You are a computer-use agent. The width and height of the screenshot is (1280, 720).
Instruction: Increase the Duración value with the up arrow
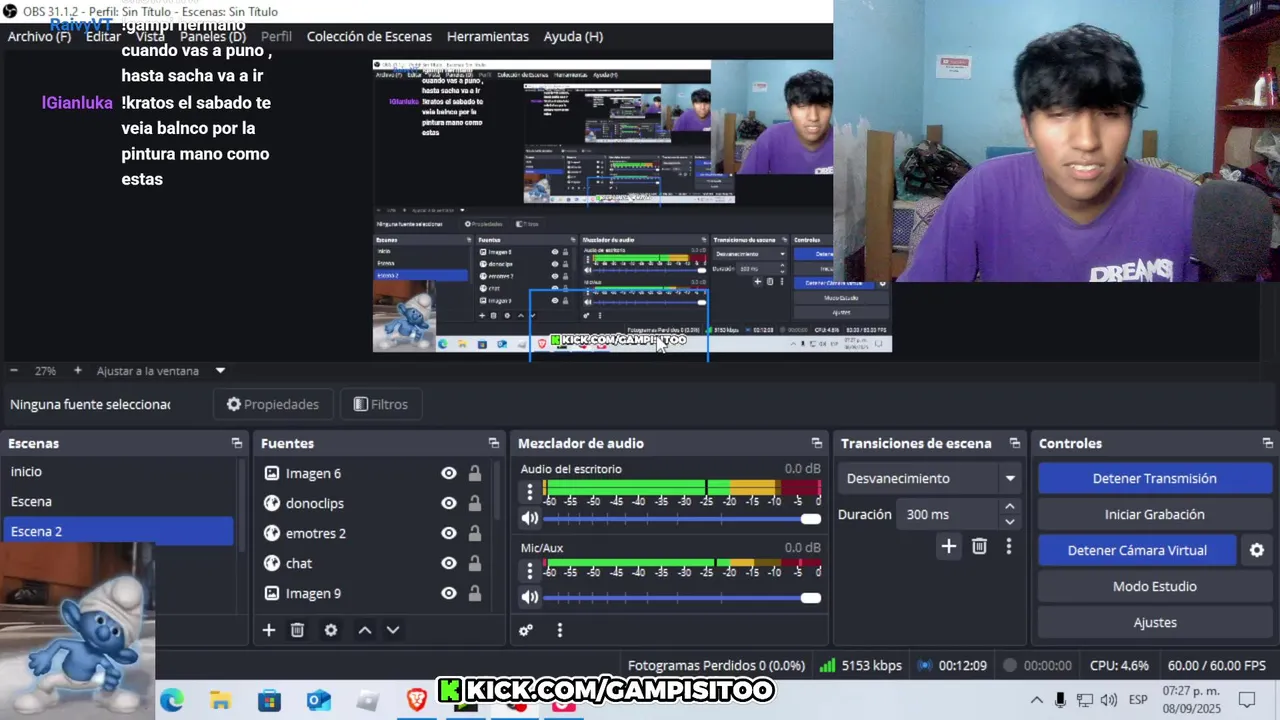point(1010,507)
